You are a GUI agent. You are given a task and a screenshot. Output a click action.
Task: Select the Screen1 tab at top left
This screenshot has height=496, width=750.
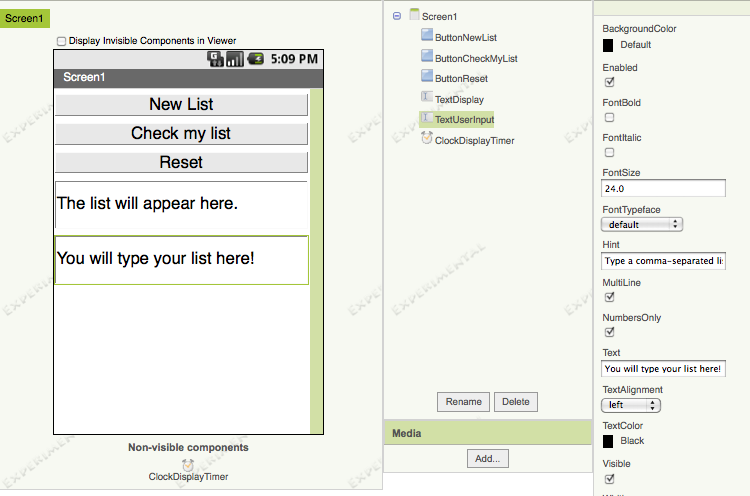pyautogui.click(x=24, y=19)
